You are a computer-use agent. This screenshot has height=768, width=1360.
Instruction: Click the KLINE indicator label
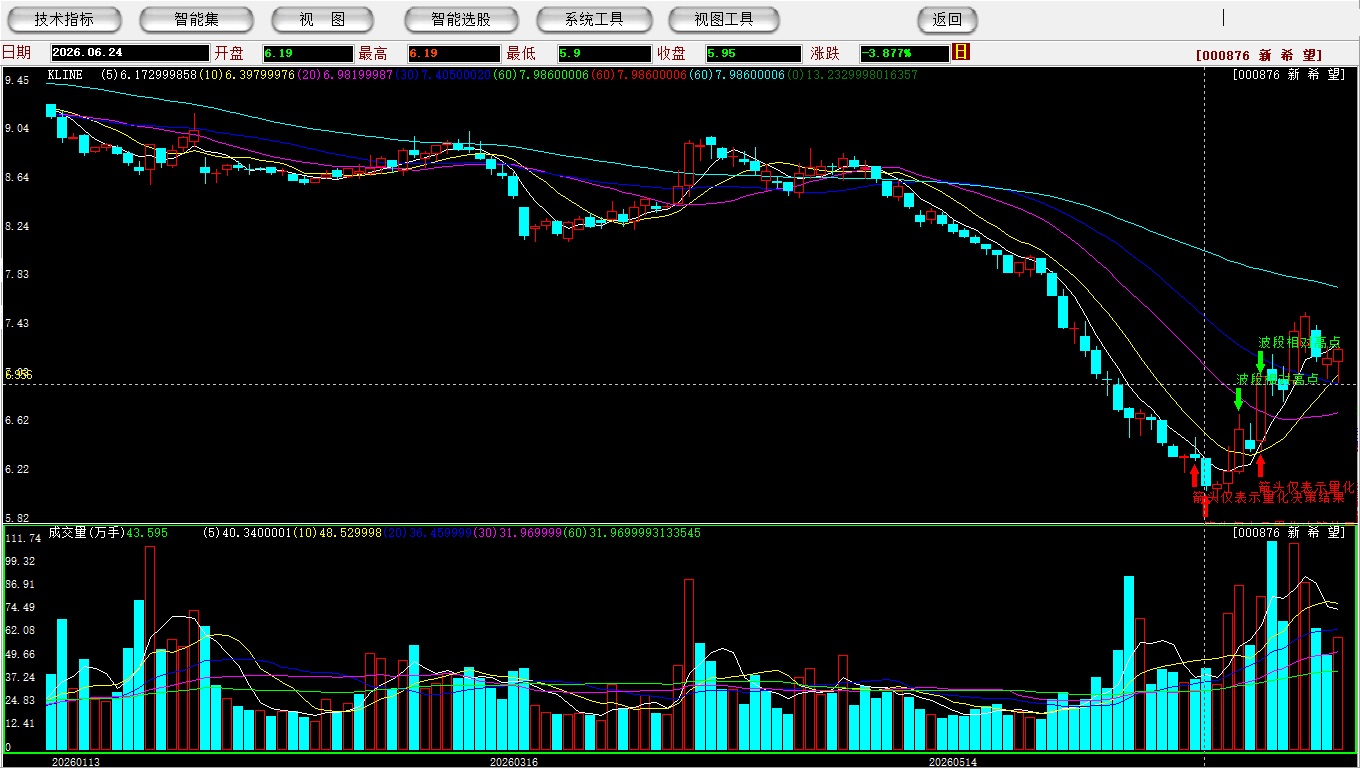pyautogui.click(x=65, y=75)
